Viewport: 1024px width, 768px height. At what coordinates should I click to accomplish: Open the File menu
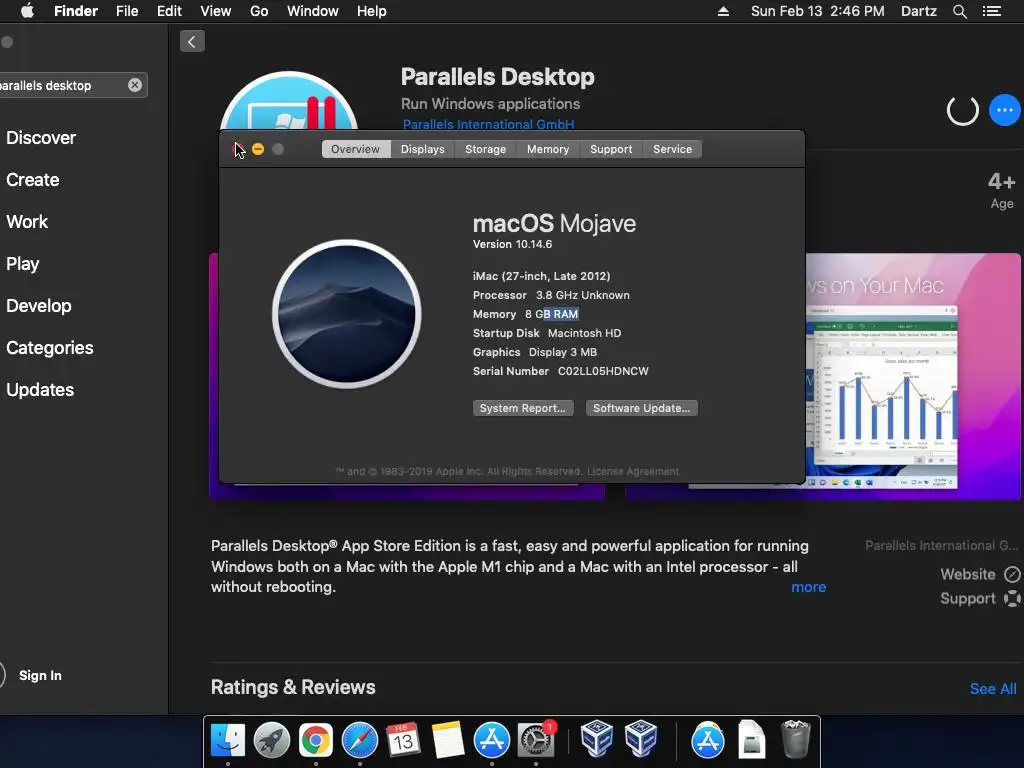point(127,11)
